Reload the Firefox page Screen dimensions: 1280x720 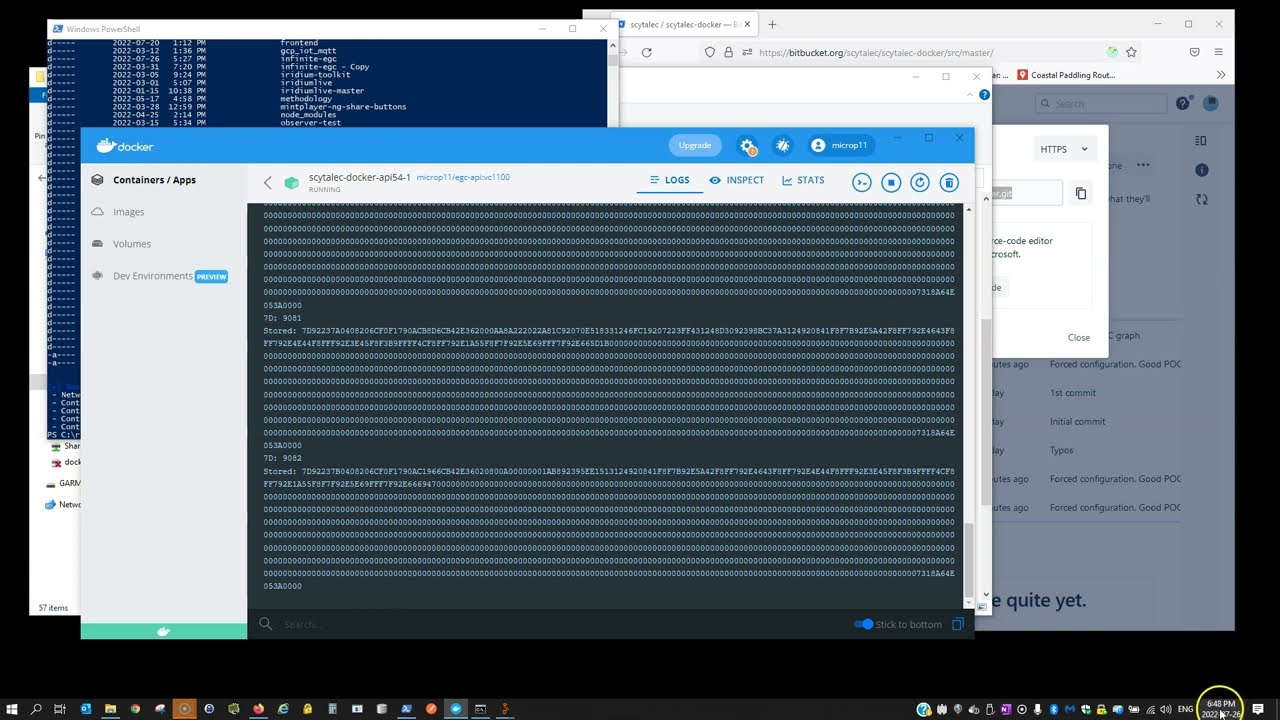point(646,53)
